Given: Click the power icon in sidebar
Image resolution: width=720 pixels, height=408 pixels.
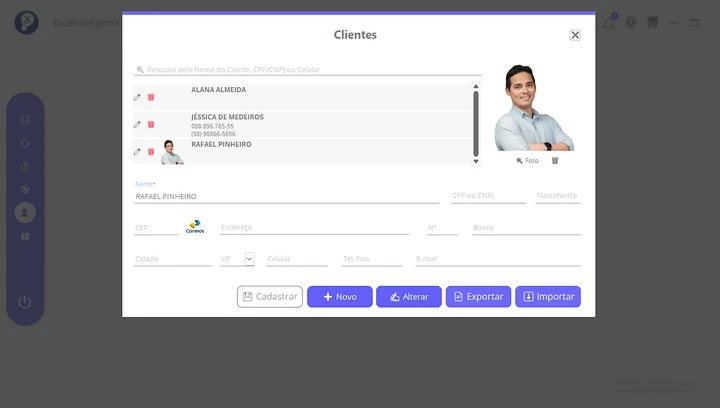Looking at the screenshot, I should point(25,302).
